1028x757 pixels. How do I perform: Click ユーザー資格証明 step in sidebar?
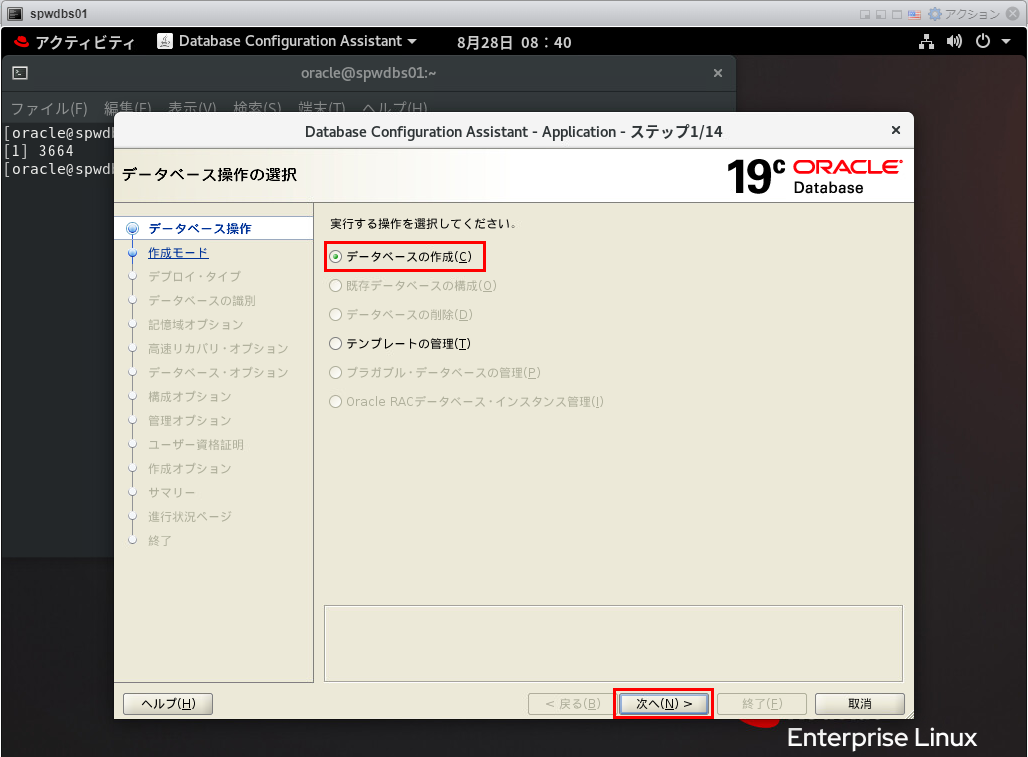click(x=195, y=444)
